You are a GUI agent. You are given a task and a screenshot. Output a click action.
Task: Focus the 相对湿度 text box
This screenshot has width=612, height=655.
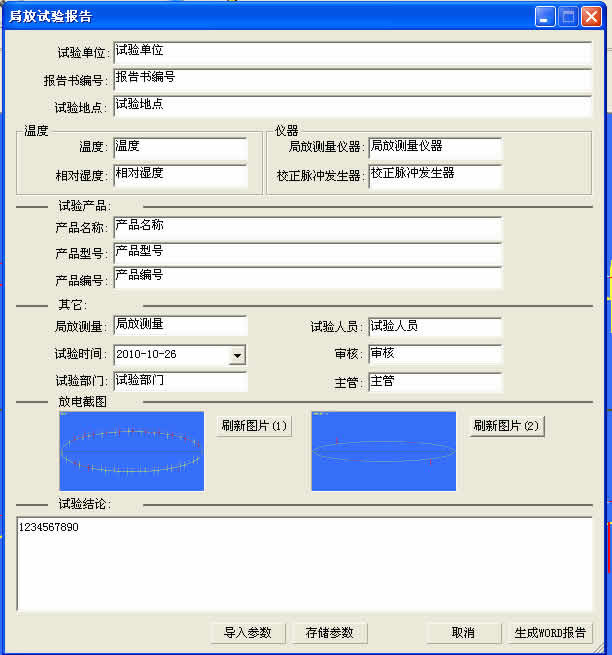click(180, 176)
